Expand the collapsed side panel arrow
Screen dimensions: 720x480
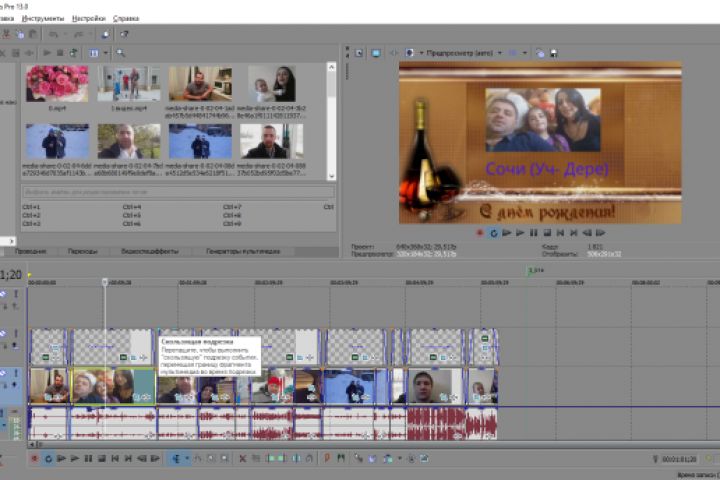click(x=11, y=241)
